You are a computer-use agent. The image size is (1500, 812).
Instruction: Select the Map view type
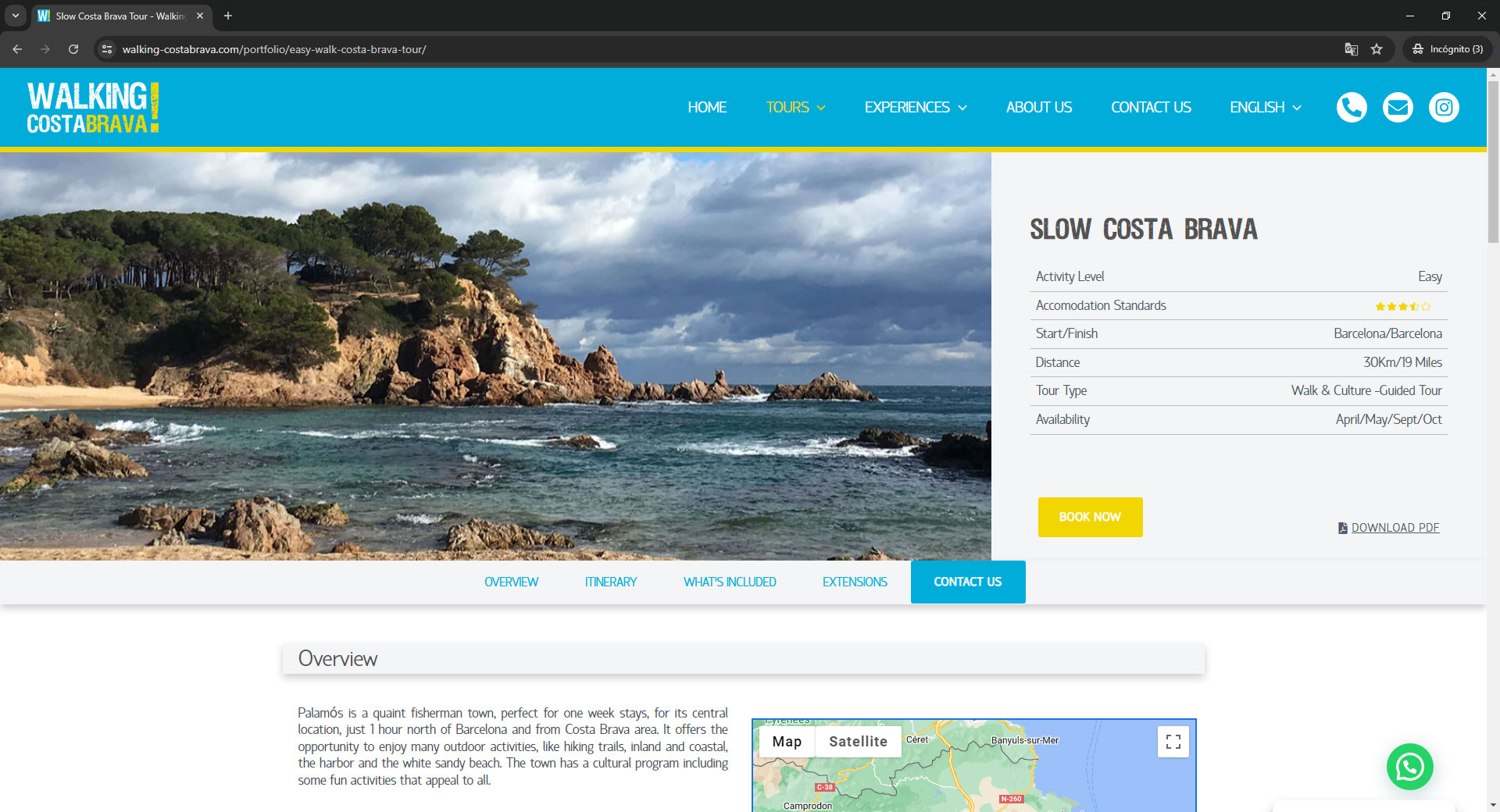787,742
